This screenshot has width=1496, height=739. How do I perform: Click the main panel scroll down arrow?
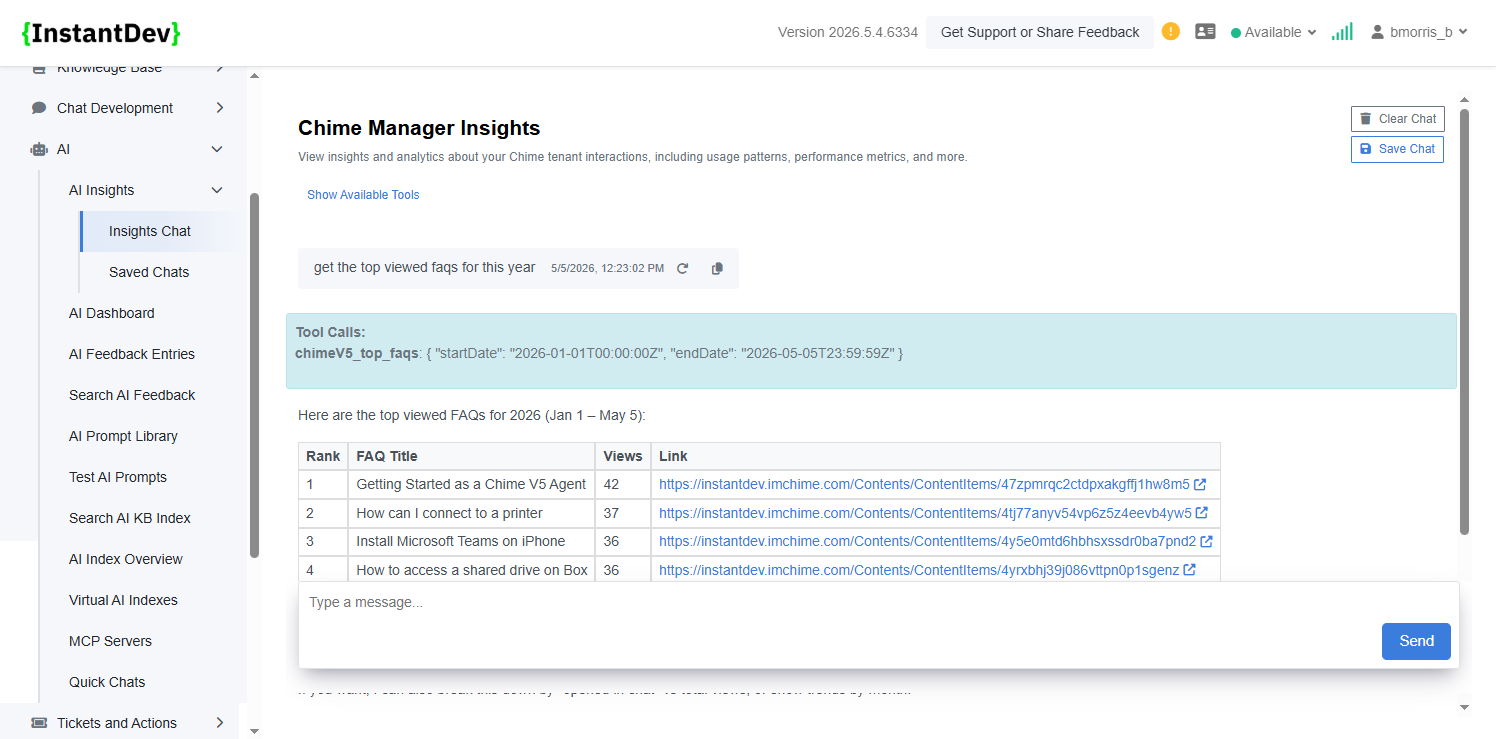[1465, 707]
